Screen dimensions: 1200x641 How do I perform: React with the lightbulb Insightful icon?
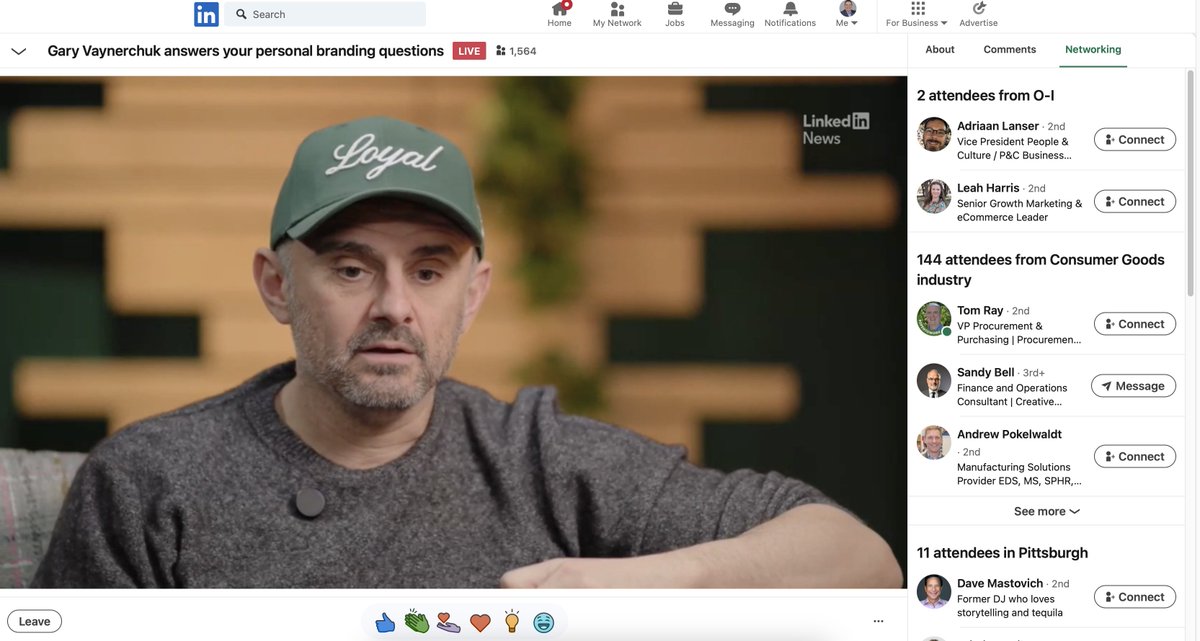512,622
